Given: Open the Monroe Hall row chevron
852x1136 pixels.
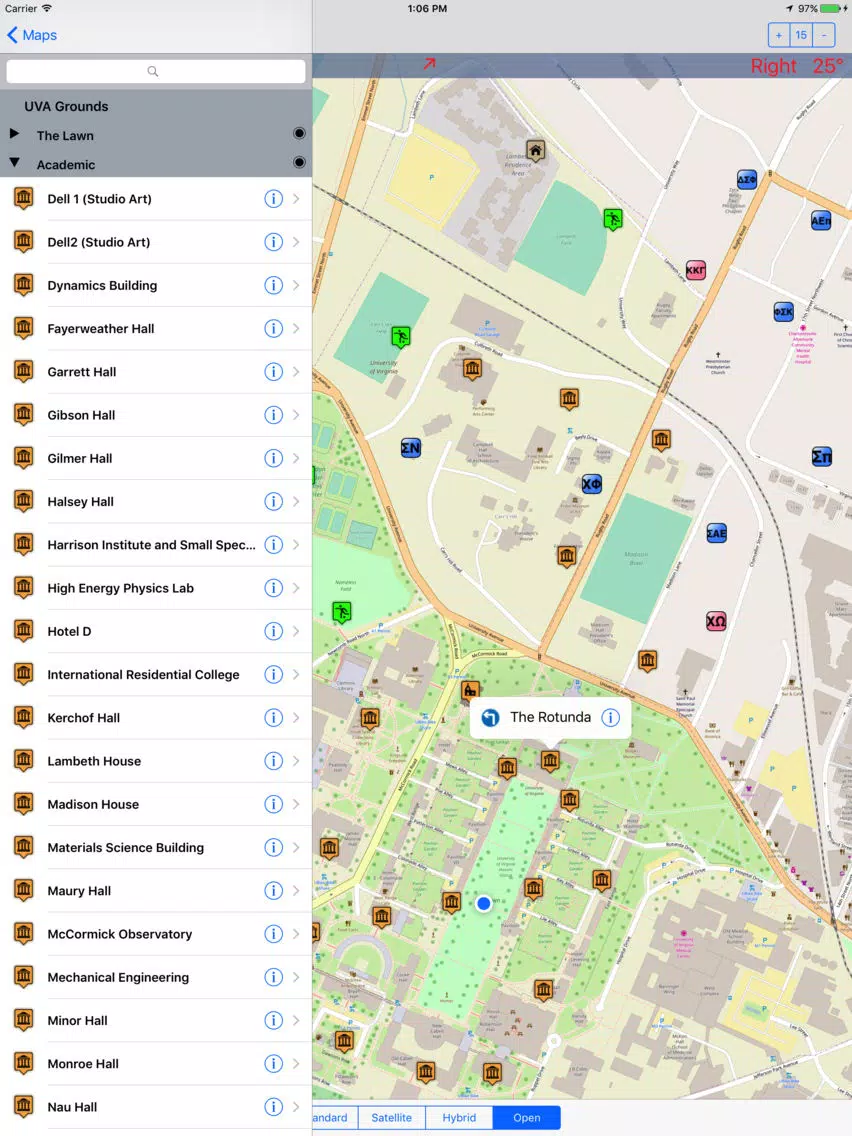Looking at the screenshot, I should coord(296,1064).
